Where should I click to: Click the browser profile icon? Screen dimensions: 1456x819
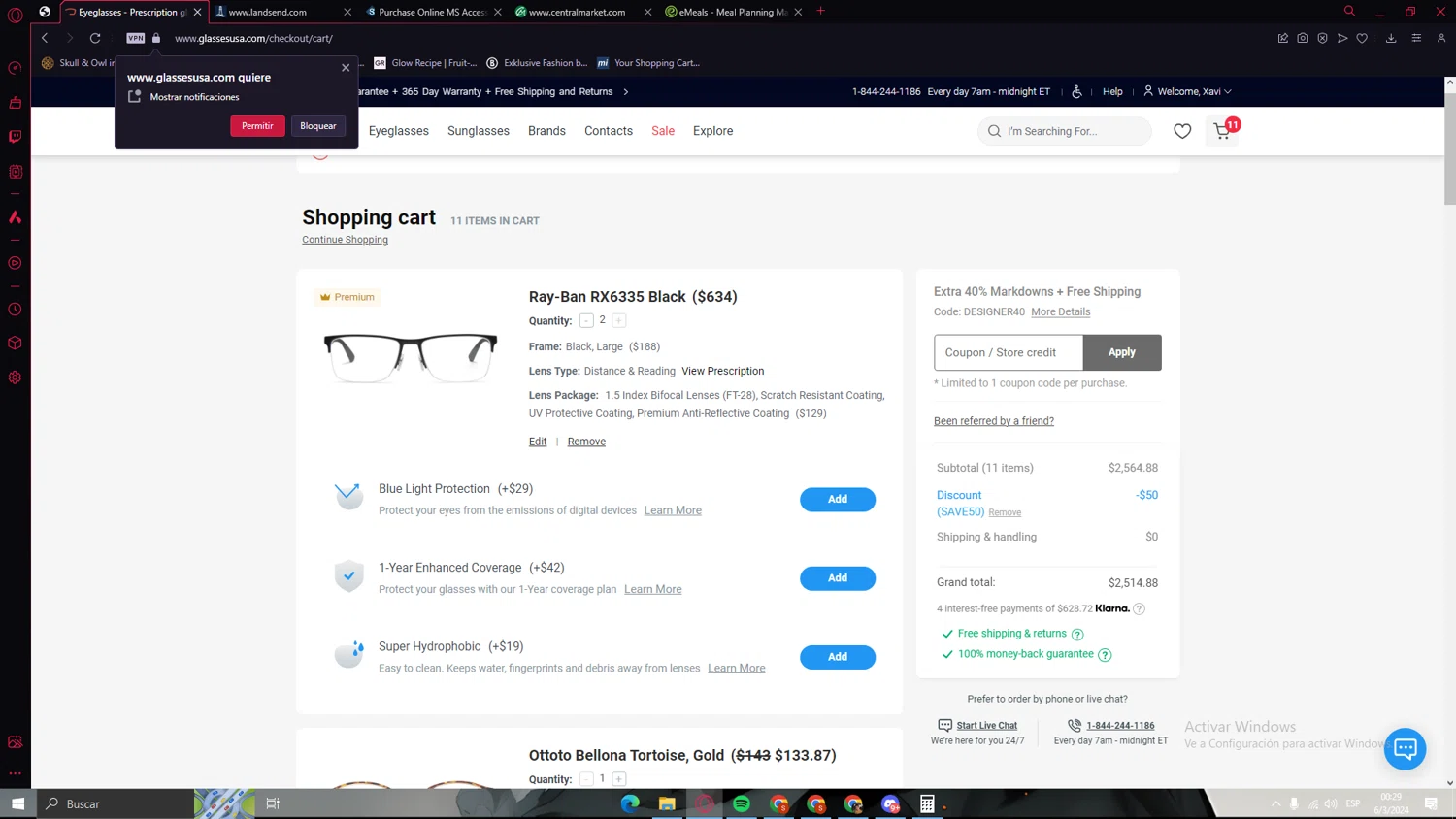(1441, 38)
